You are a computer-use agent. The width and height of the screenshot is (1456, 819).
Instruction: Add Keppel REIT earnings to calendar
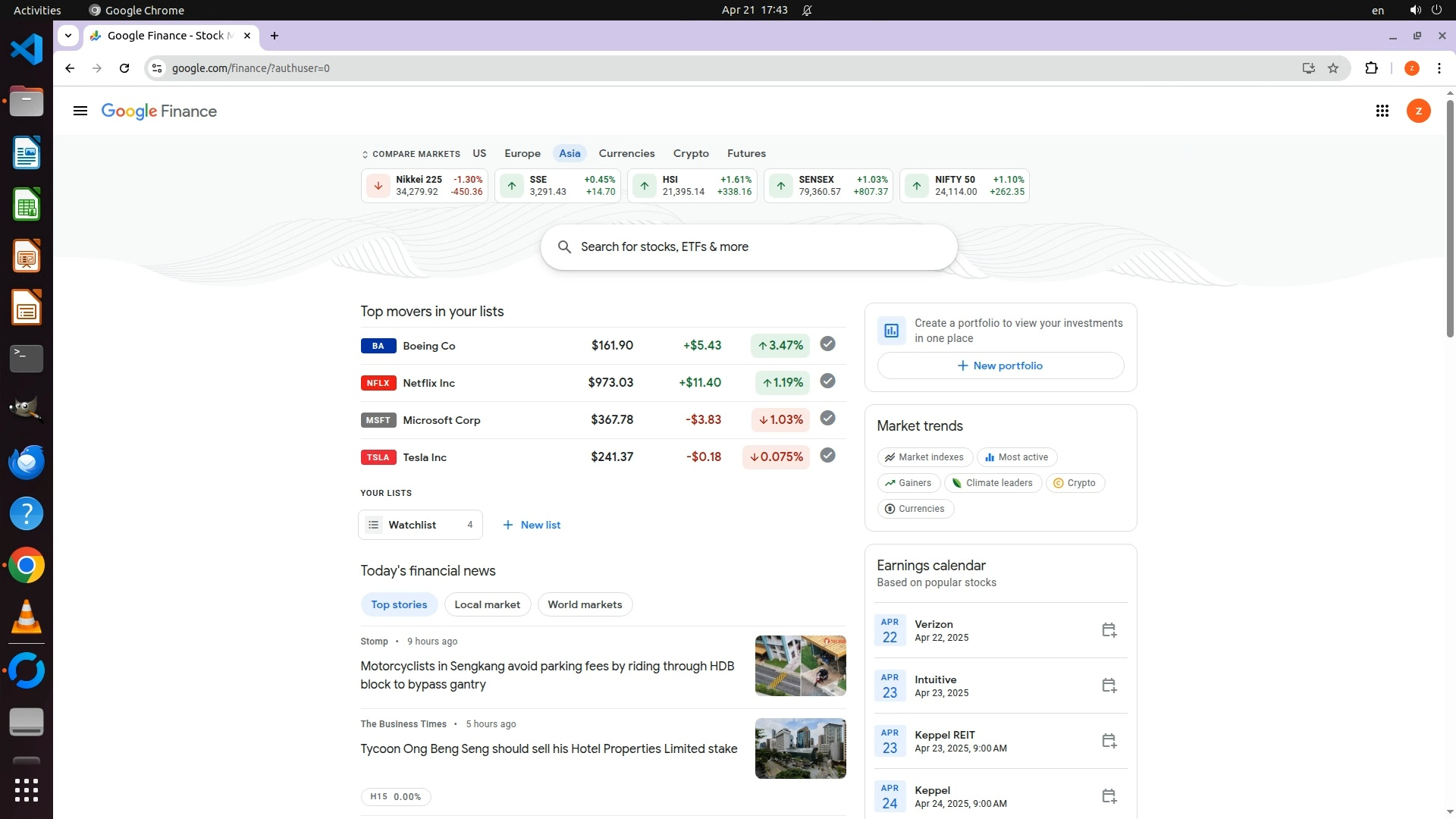(1109, 741)
